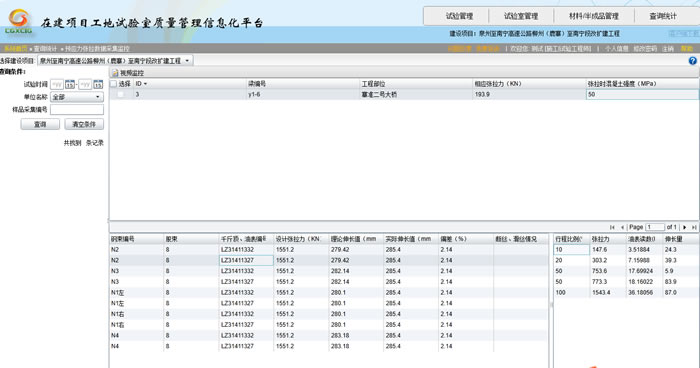Check the checkbox for row ID 3
Viewport: 700px width, 368px height.
coord(121,94)
